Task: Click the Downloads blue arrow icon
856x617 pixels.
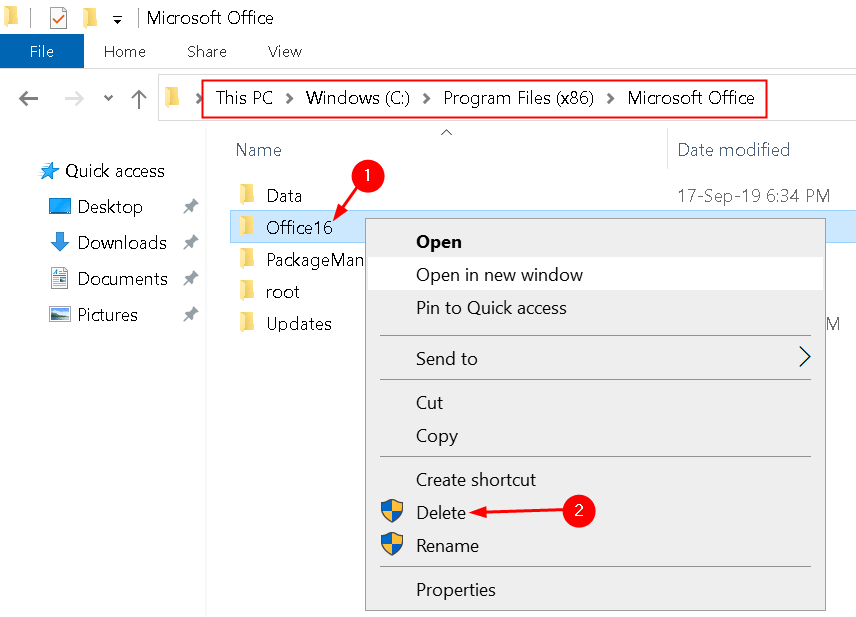Action: pos(60,241)
